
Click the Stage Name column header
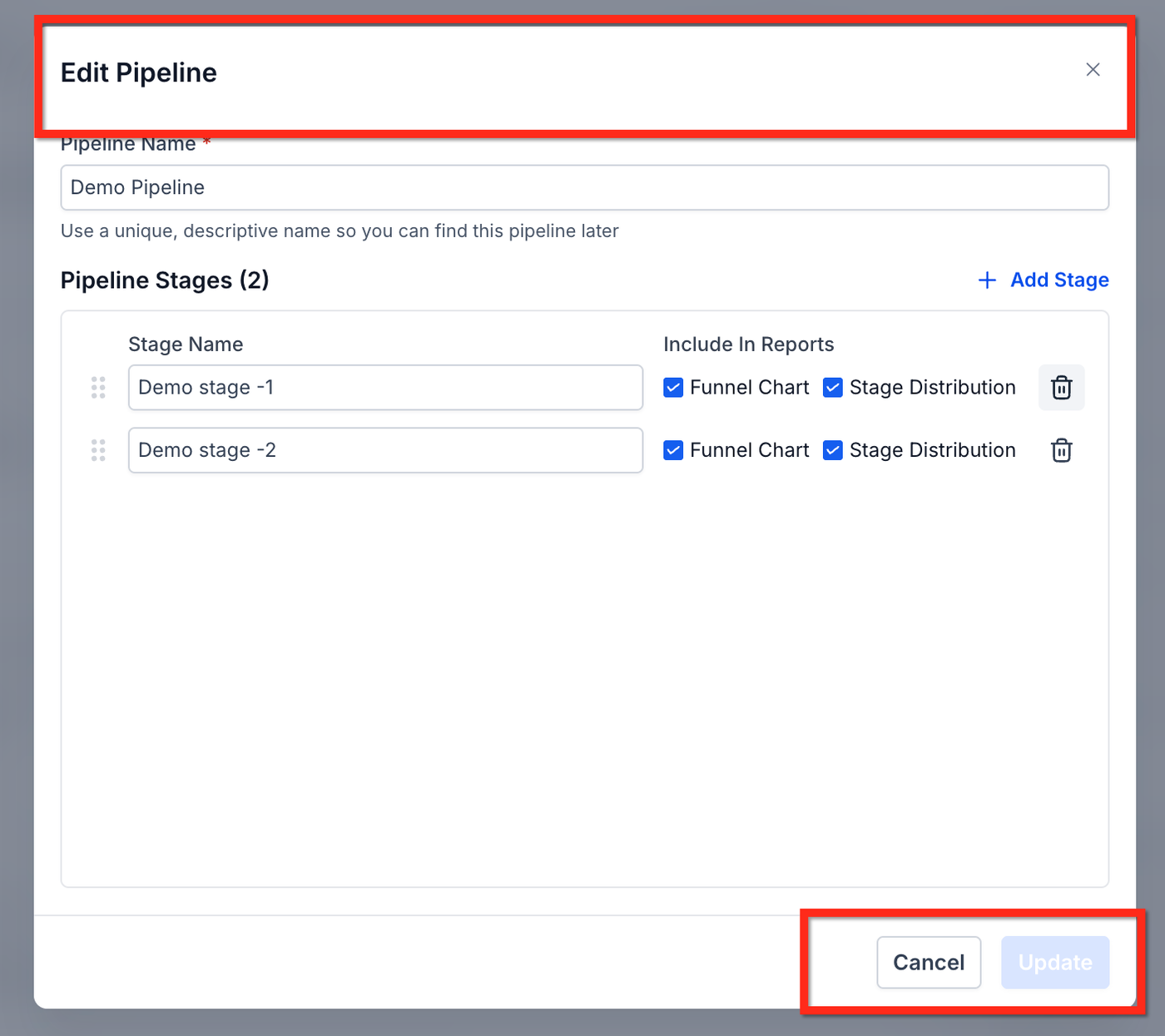186,345
